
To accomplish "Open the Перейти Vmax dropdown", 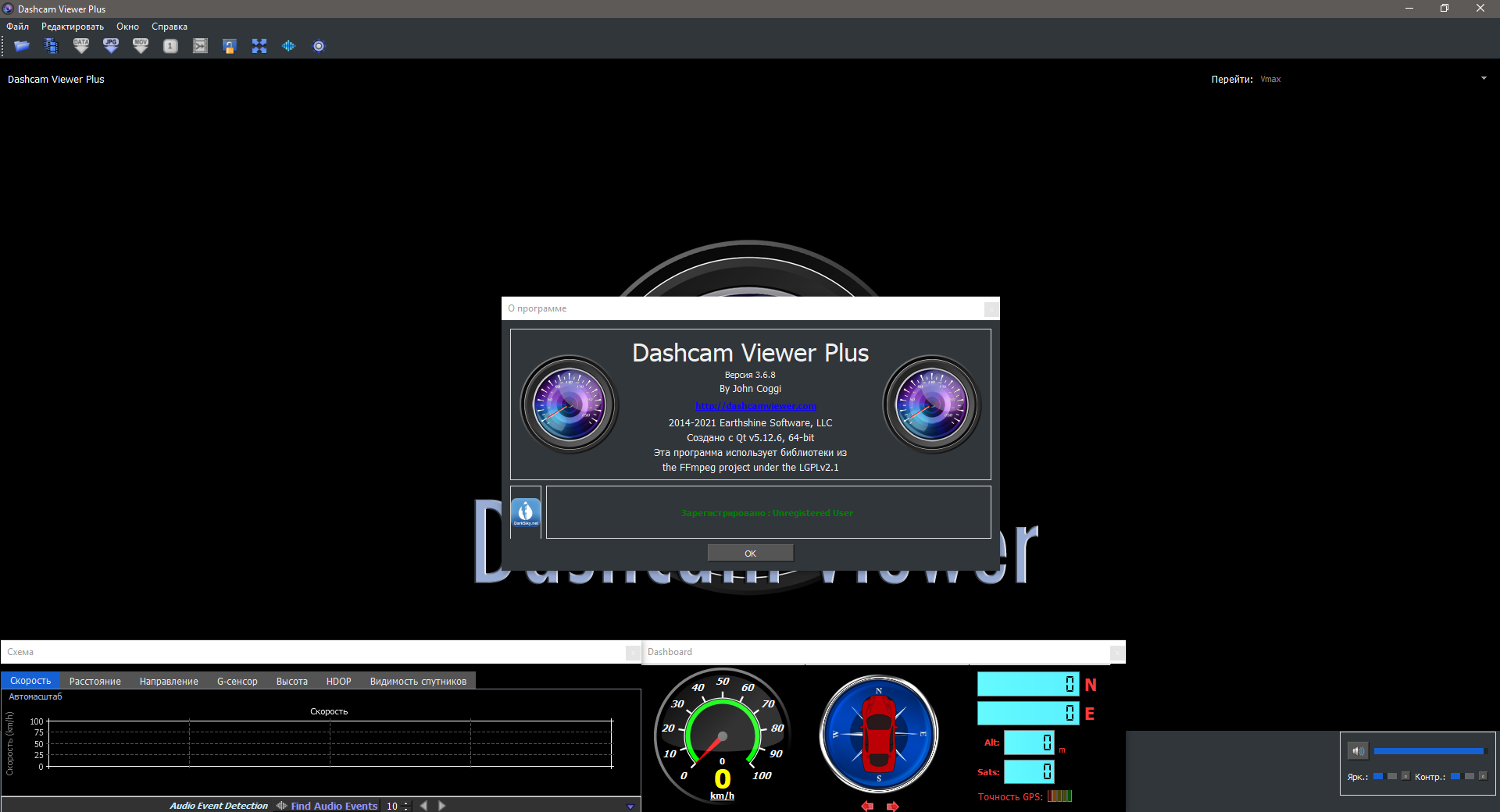I will (1373, 79).
